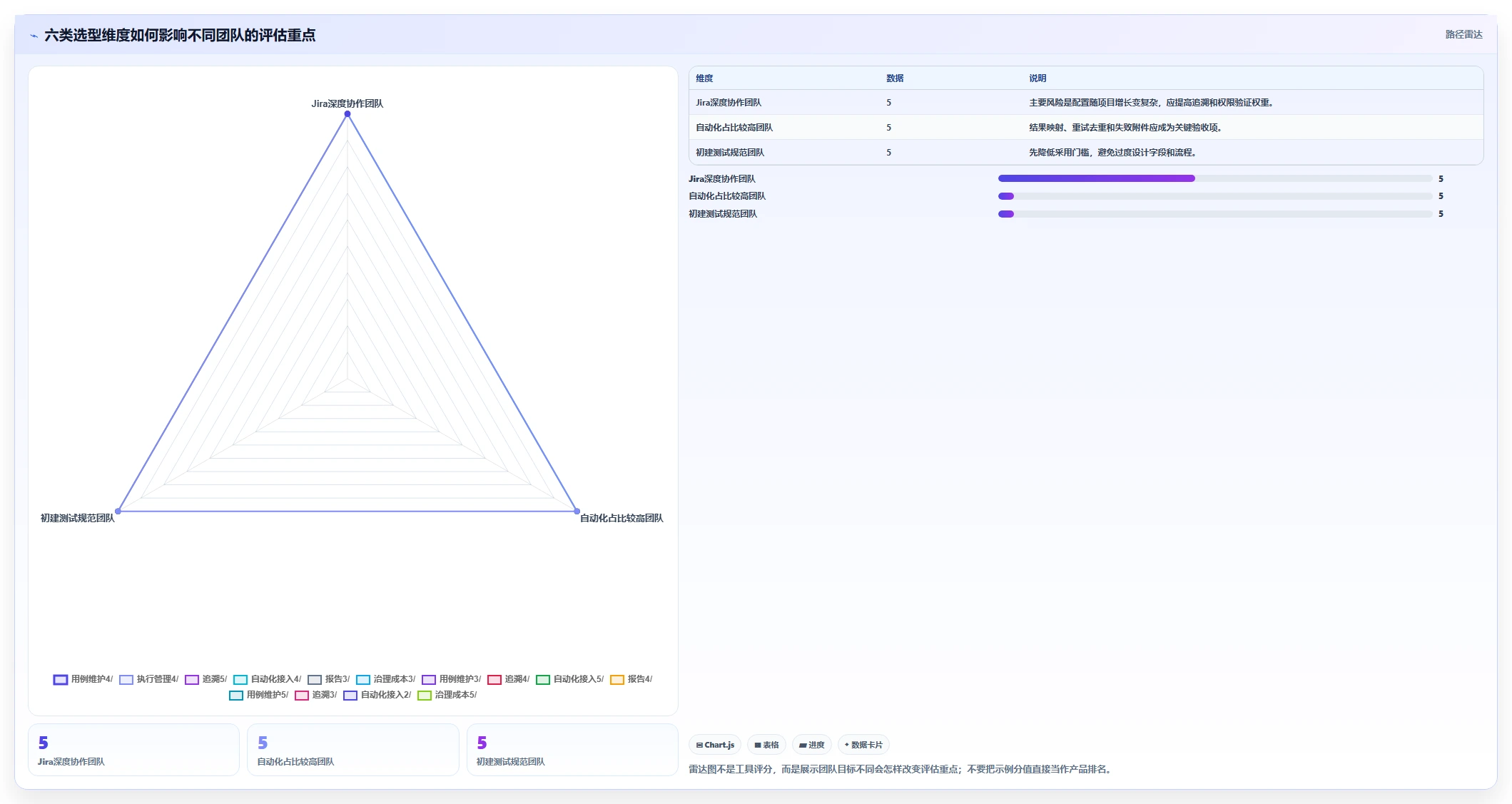Click the 进度 chip
The width and height of the screenshot is (1512, 804).
tap(812, 745)
